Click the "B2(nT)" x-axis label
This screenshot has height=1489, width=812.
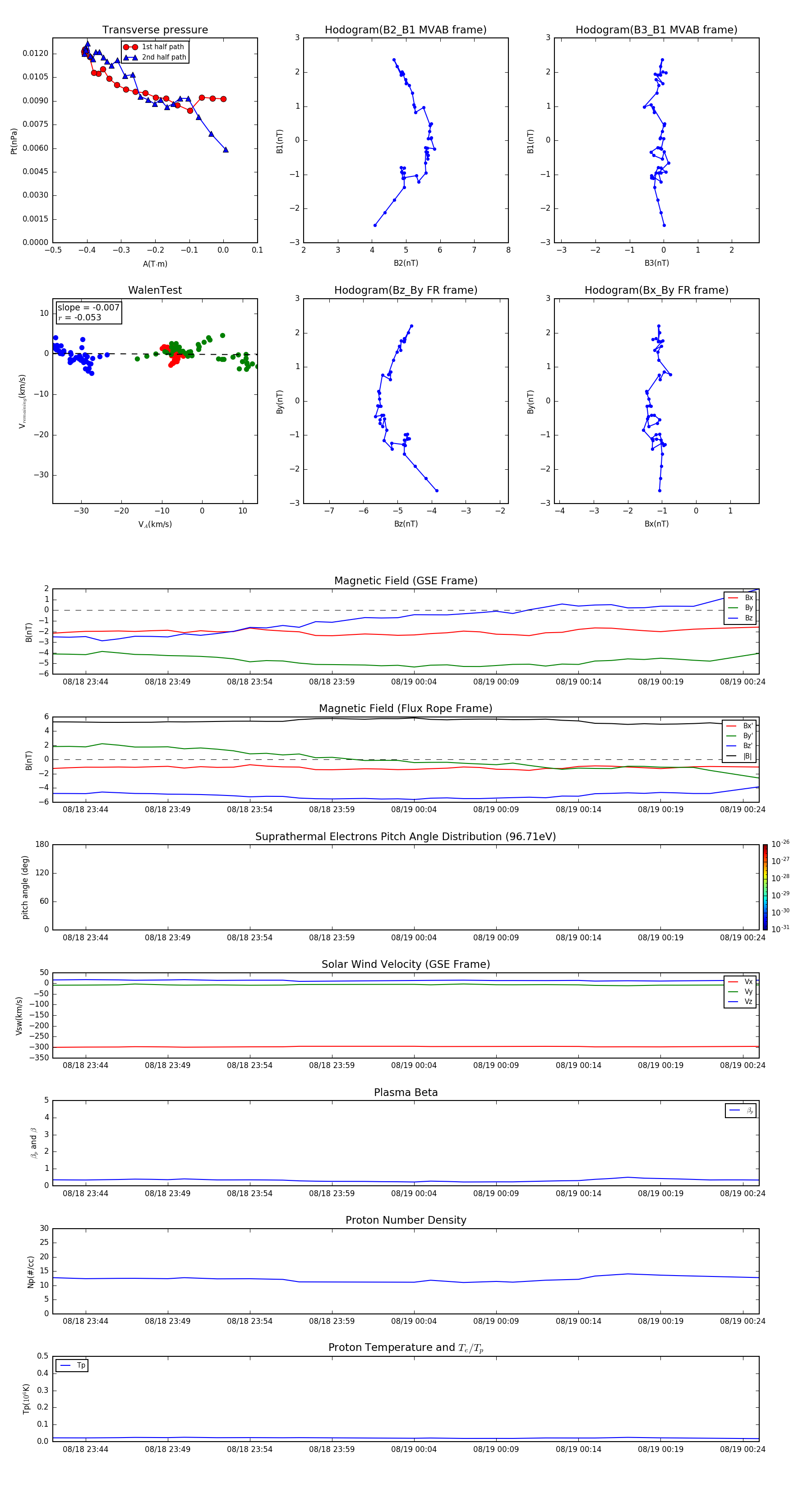(x=406, y=263)
